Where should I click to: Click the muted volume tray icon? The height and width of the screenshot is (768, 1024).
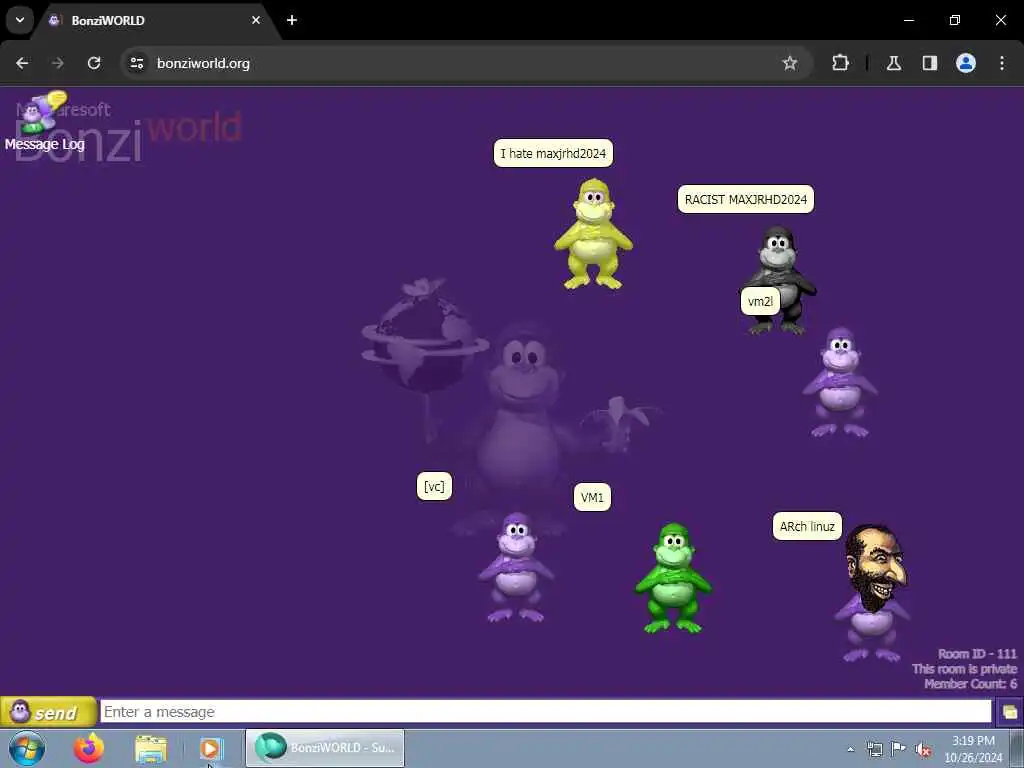(923, 750)
